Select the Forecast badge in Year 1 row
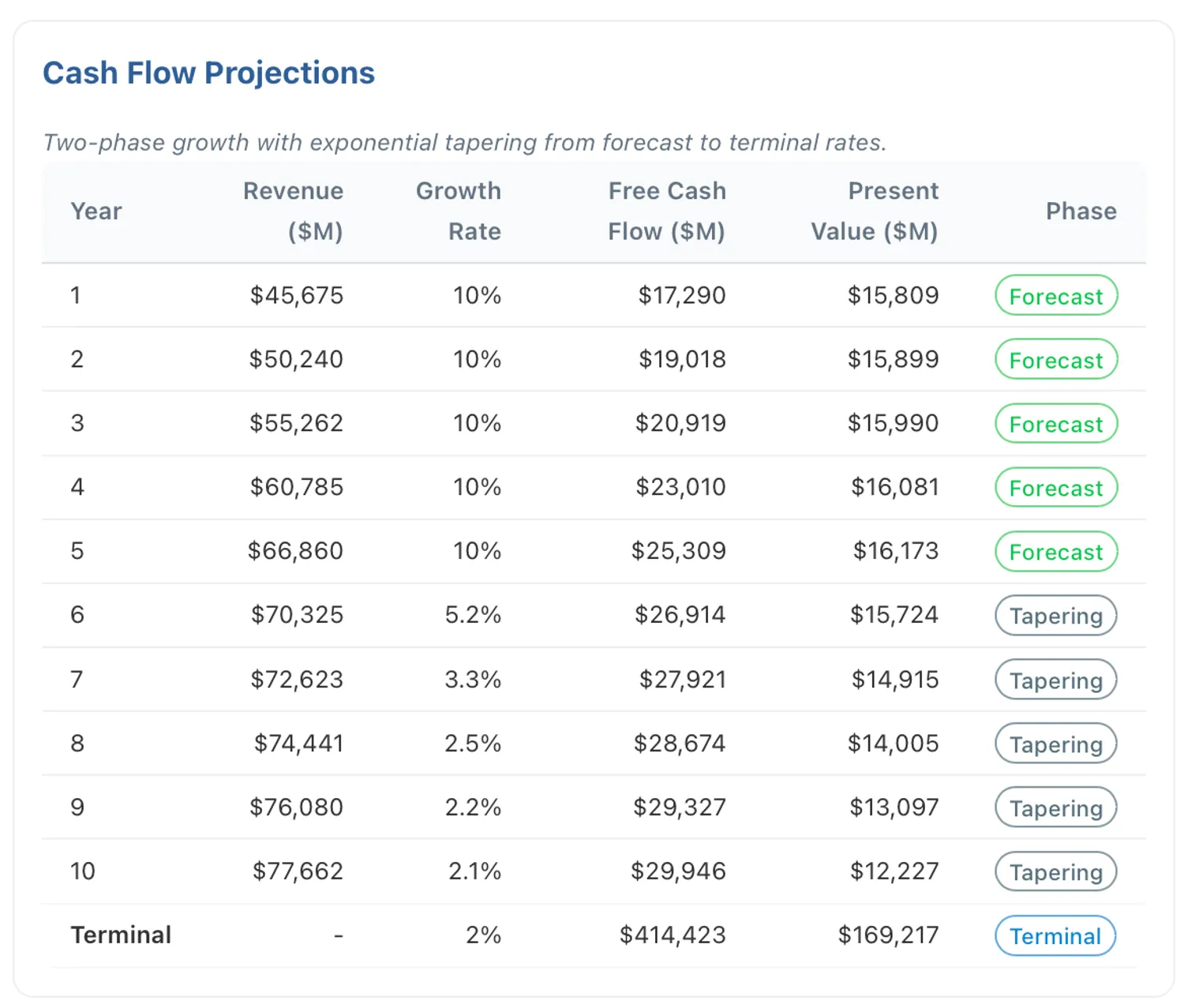The width and height of the screenshot is (1184, 1008). tap(1056, 296)
